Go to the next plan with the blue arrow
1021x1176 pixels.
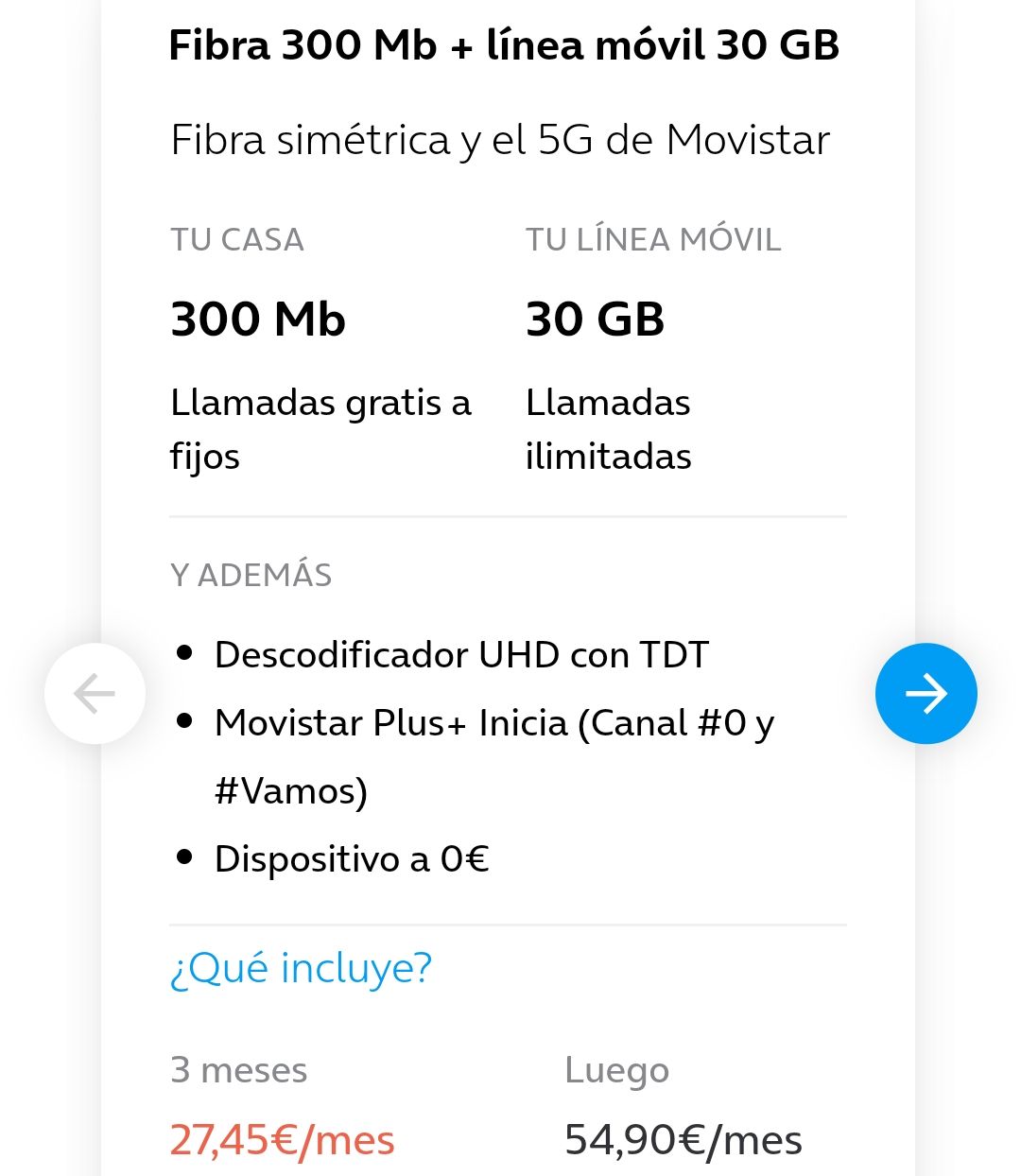tap(926, 693)
